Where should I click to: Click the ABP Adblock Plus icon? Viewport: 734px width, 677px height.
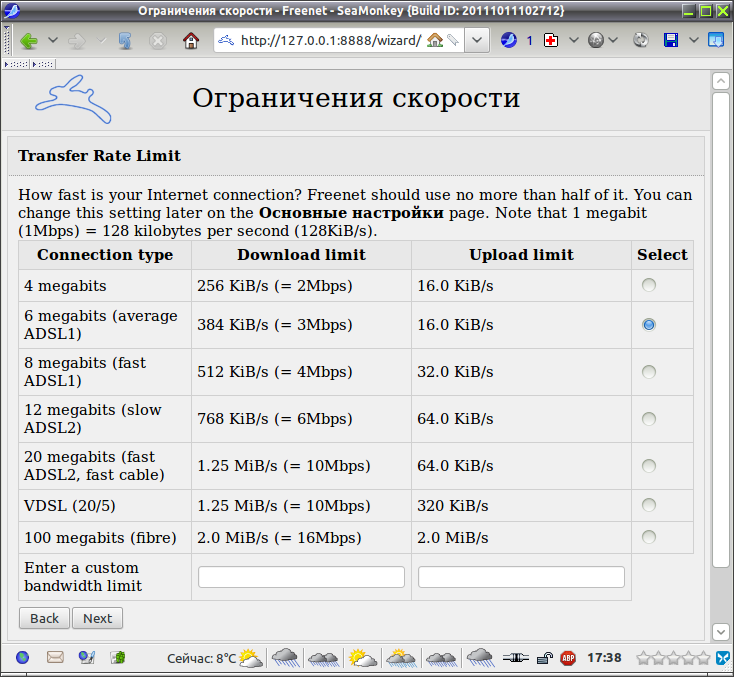click(x=568, y=658)
